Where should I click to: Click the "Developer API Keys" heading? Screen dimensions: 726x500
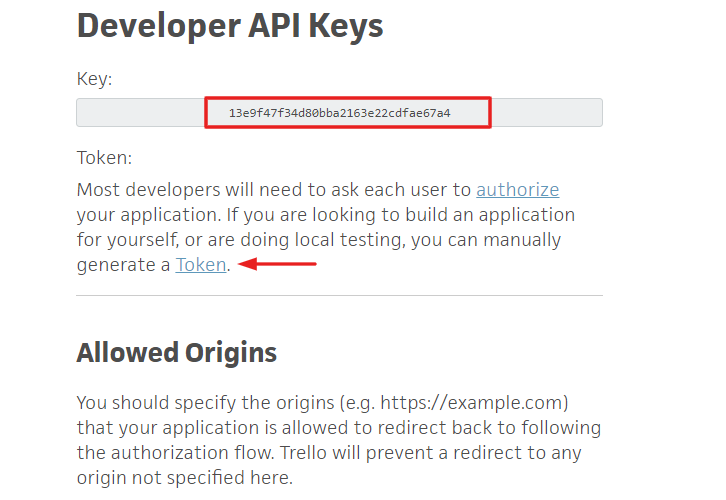click(230, 26)
